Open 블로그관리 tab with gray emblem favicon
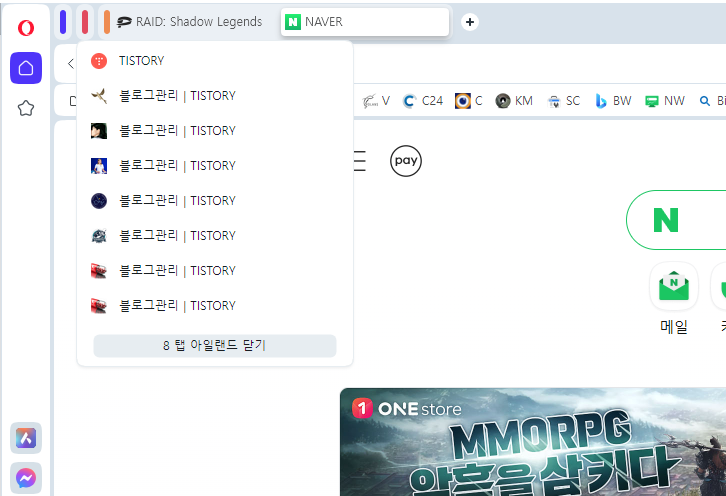The height and width of the screenshot is (496, 726). tap(215, 236)
